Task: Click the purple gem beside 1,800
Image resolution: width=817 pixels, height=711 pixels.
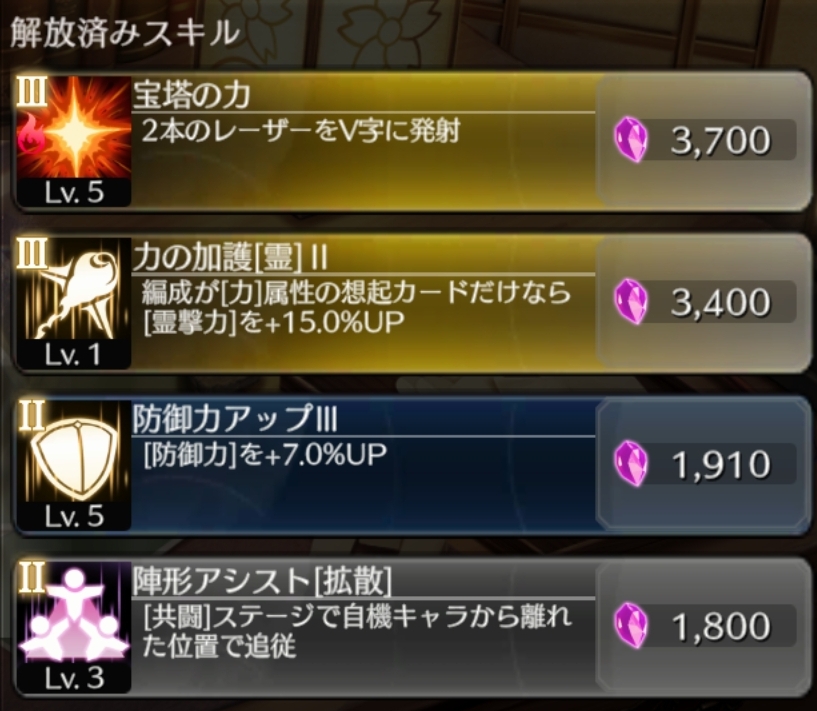Action: point(631,626)
